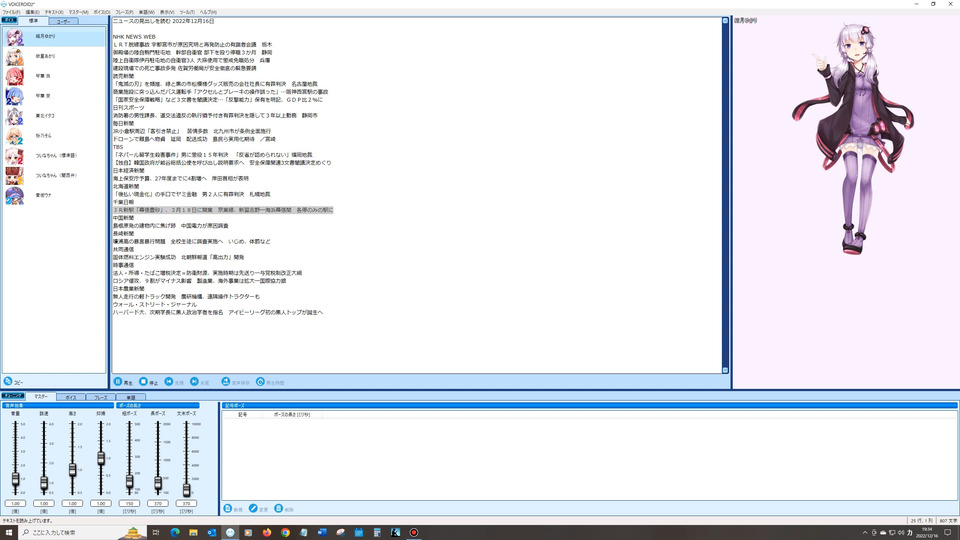Image resolution: width=960 pixels, height=540 pixels.
Task: Select the 琴葉 茜 voice avatar
Action: 14,76
